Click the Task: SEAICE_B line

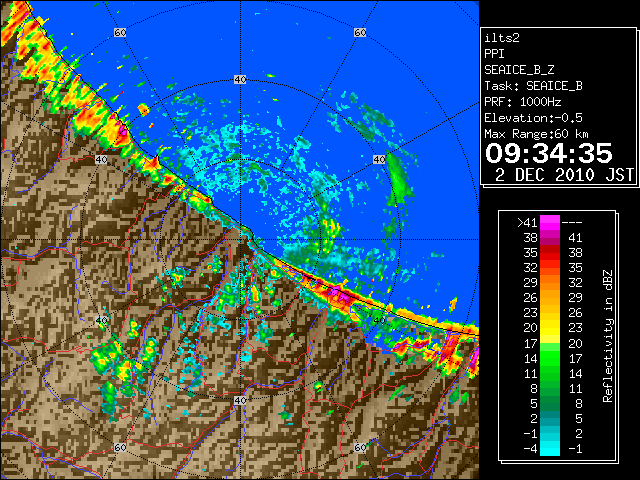click(533, 86)
